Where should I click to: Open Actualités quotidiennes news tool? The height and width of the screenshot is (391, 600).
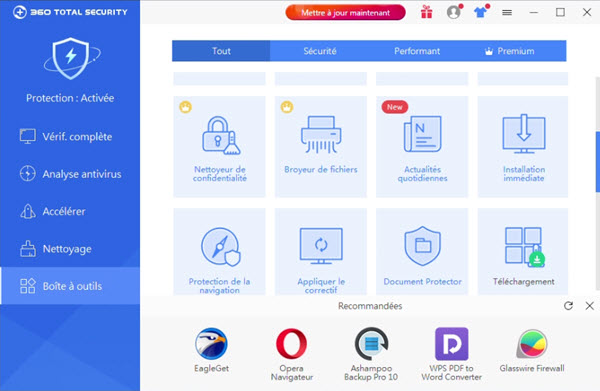pyautogui.click(x=422, y=147)
